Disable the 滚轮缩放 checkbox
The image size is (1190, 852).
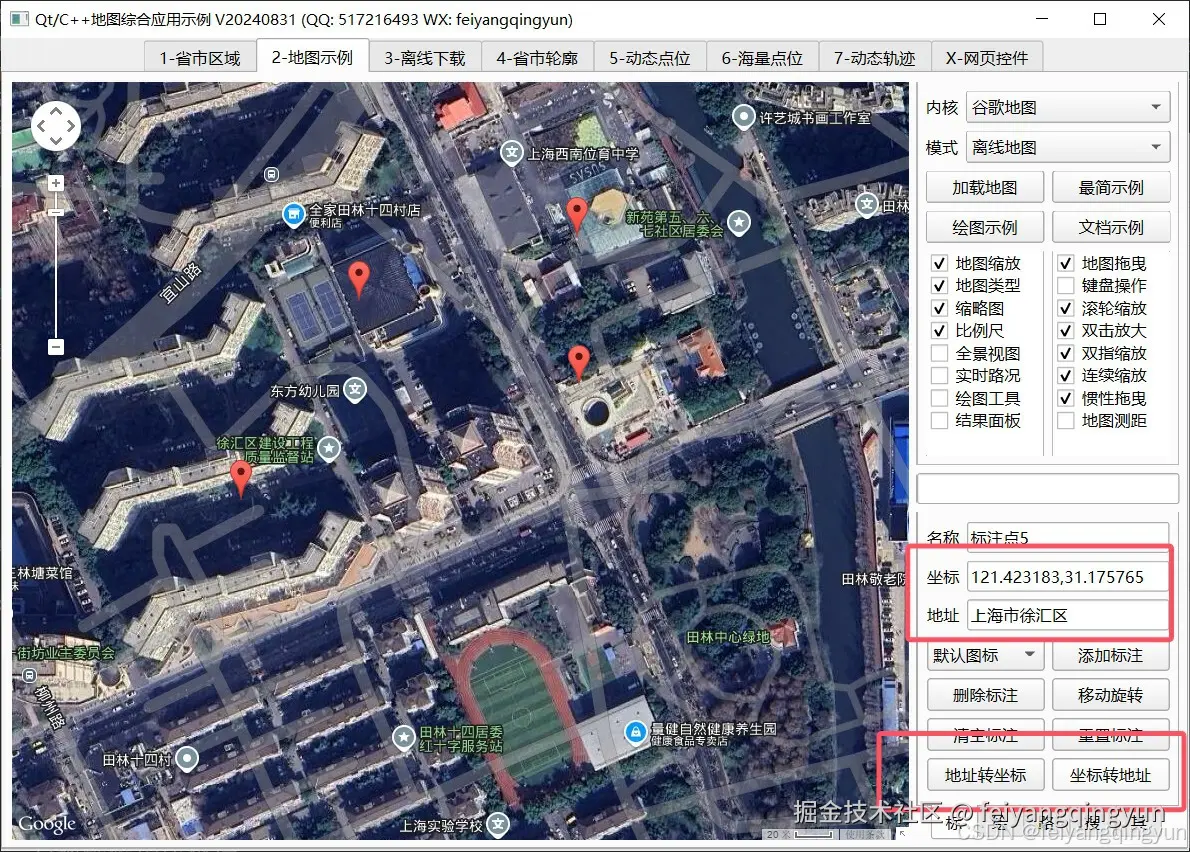(1065, 308)
